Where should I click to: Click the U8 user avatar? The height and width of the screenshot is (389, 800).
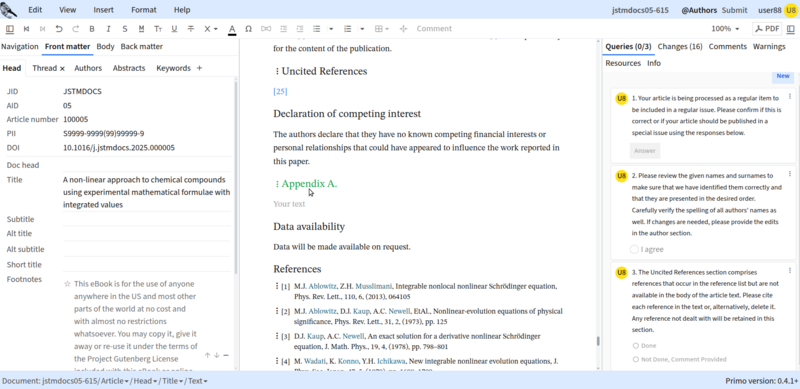click(x=791, y=10)
